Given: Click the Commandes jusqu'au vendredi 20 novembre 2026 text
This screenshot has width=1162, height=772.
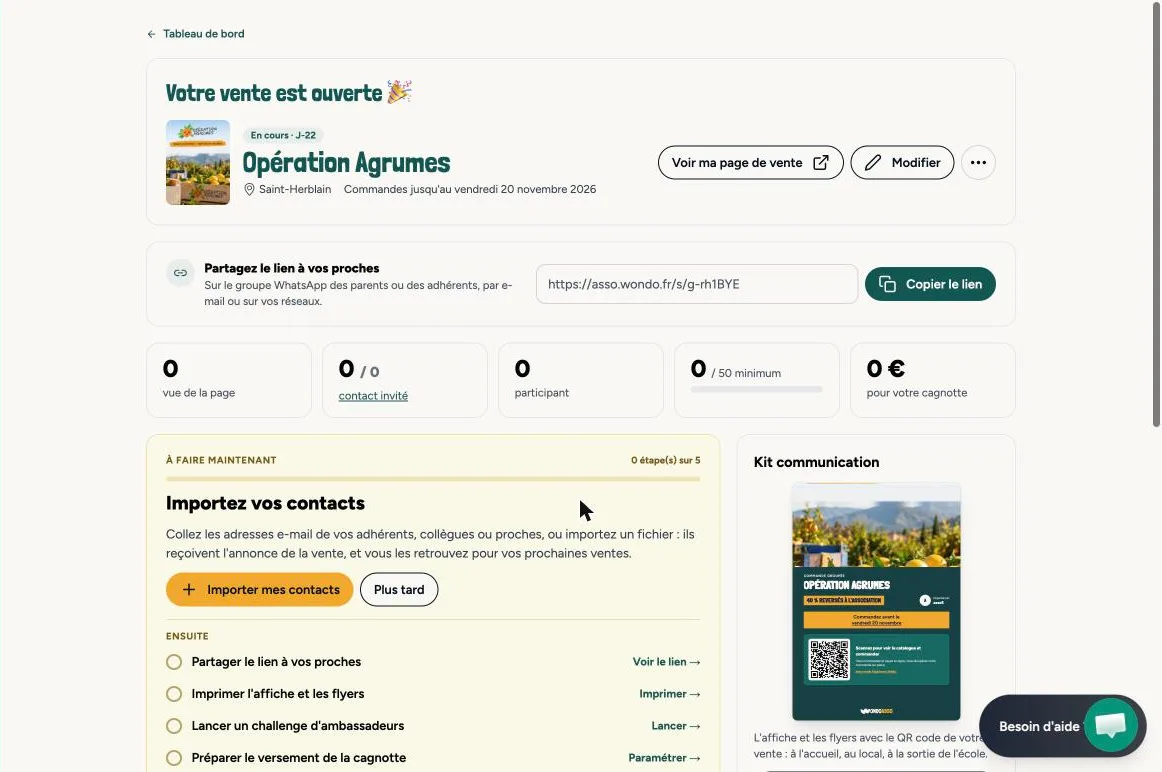Looking at the screenshot, I should click(470, 190).
